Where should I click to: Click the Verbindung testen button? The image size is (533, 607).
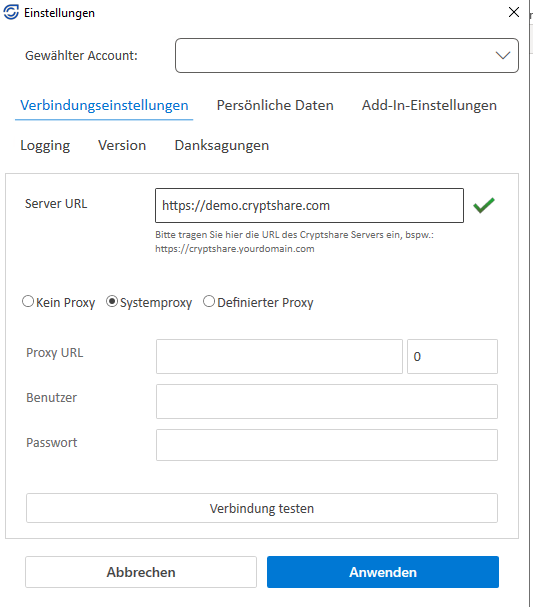point(262,508)
